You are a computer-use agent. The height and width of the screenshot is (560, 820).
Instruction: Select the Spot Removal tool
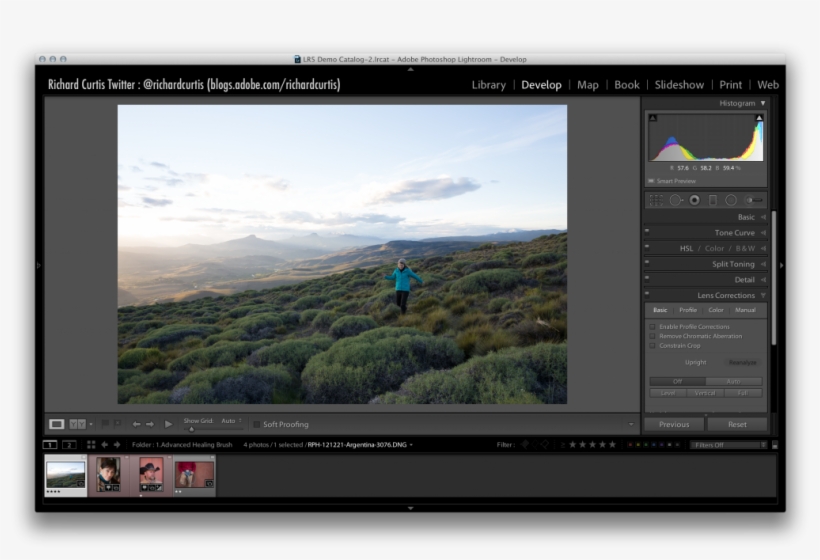(x=675, y=200)
